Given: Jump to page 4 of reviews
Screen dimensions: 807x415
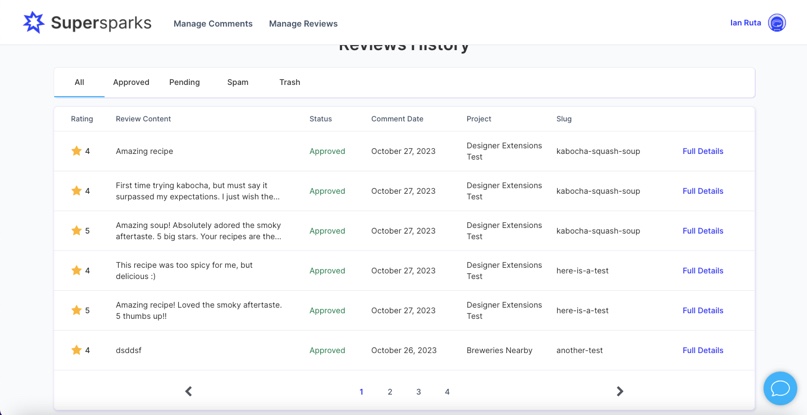Looking at the screenshot, I should pyautogui.click(x=447, y=392).
